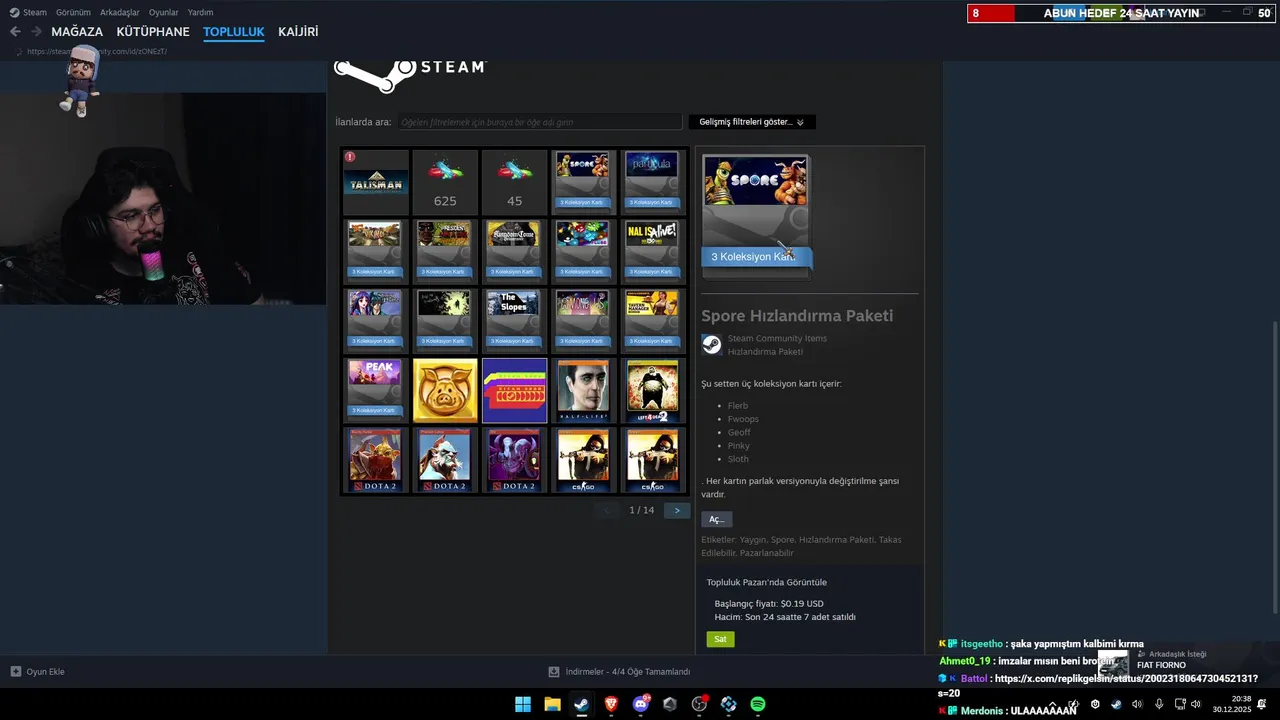Open the Yardım menu
1280x720 pixels.
(x=200, y=12)
